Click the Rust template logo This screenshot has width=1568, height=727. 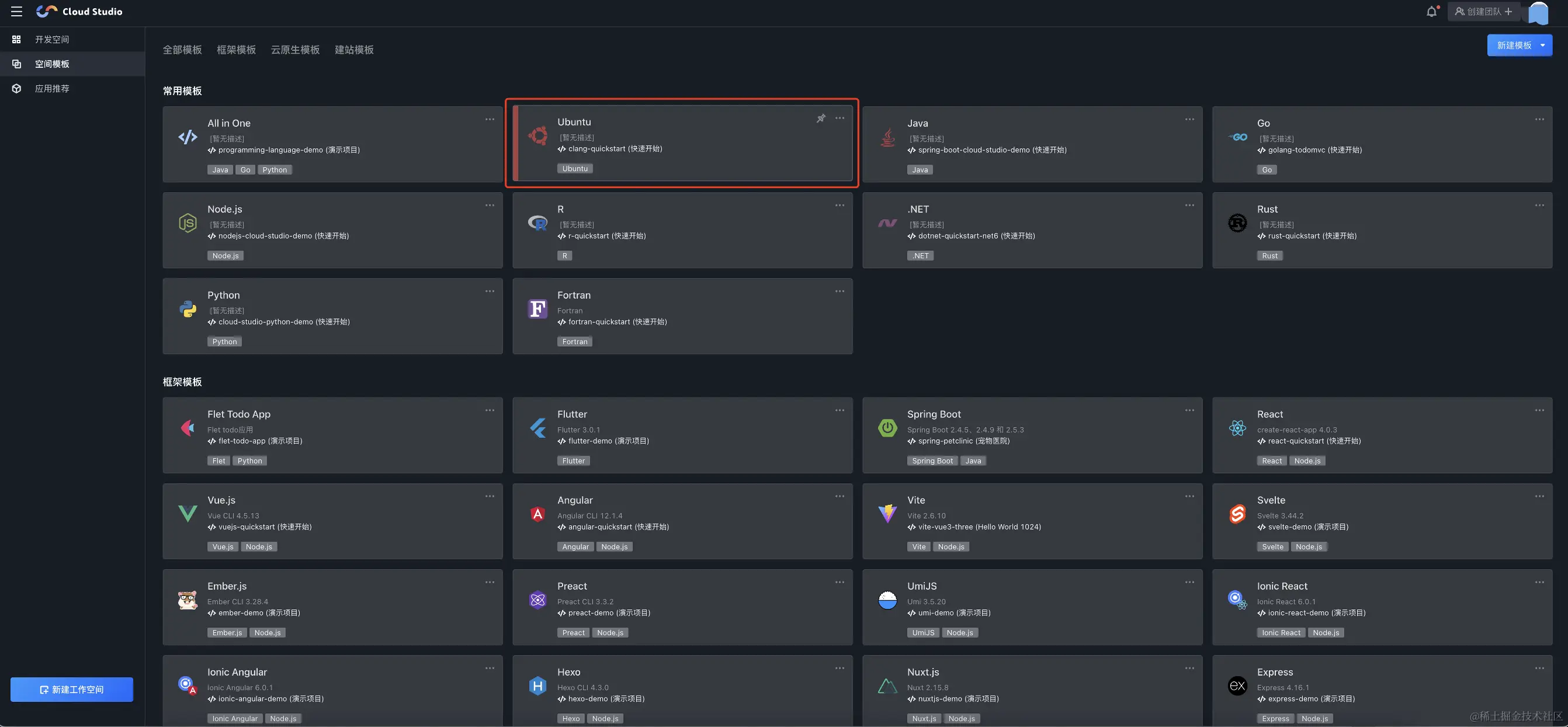1237,223
